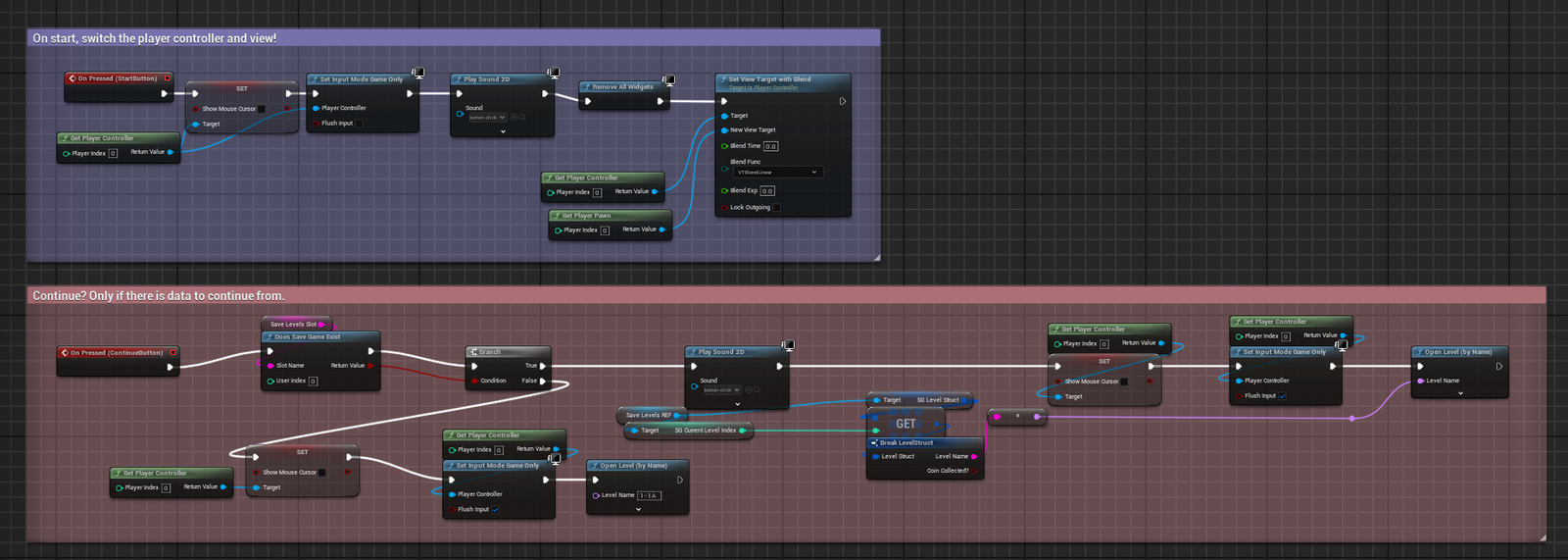Expand the top Play Sound 2D advanced pins

(x=503, y=130)
